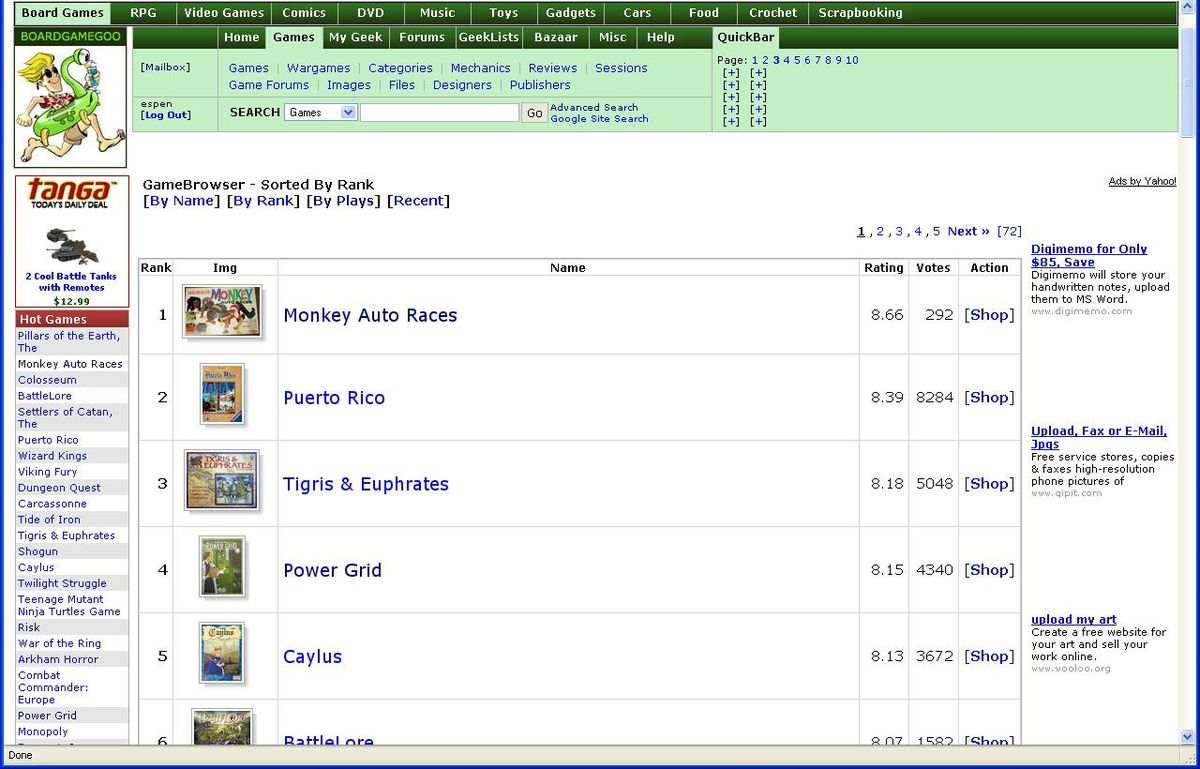Click the Log Out link
Viewport: 1200px width, 769px height.
pos(166,115)
